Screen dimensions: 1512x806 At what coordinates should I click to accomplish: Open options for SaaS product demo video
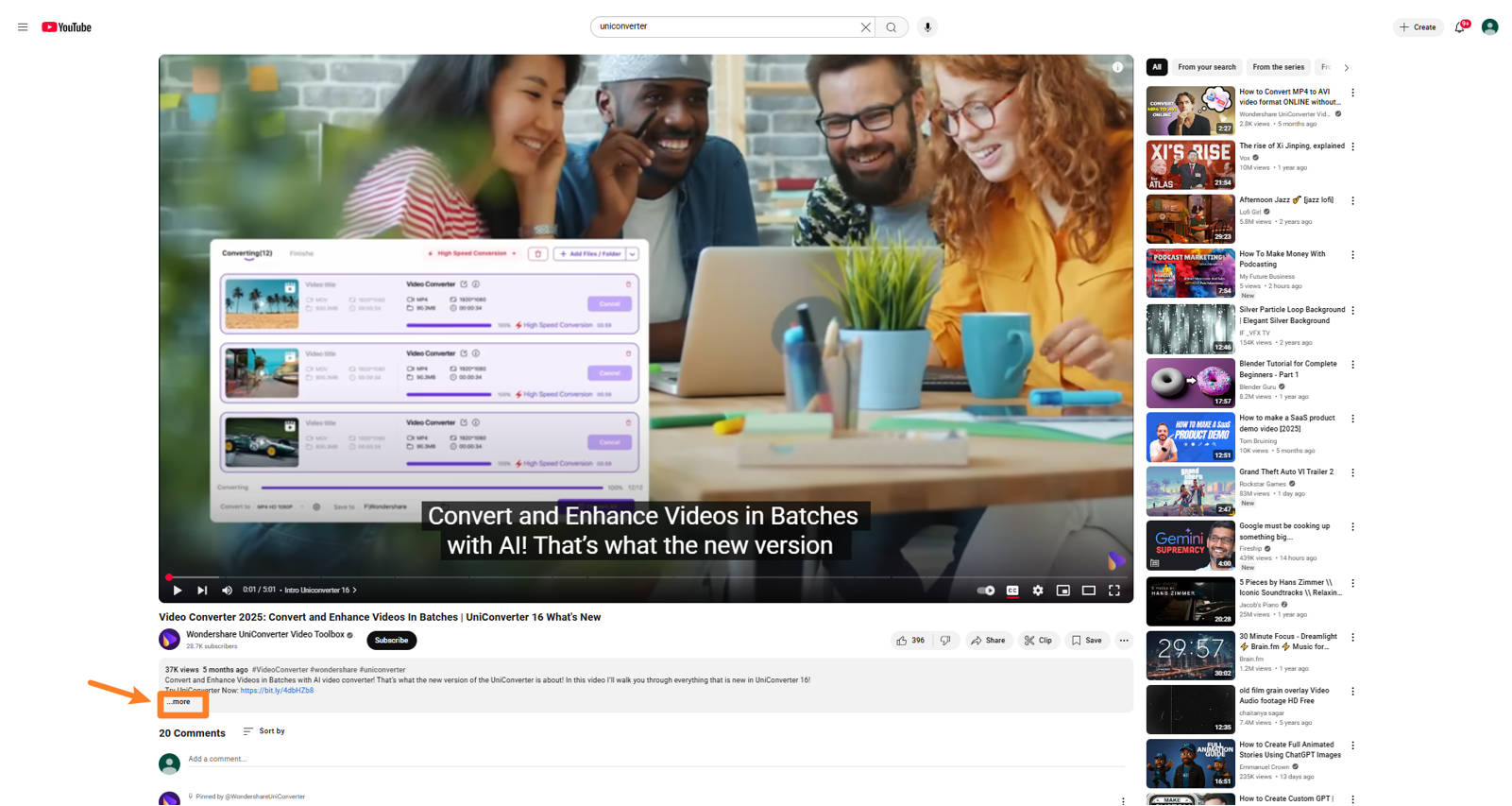tap(1352, 419)
